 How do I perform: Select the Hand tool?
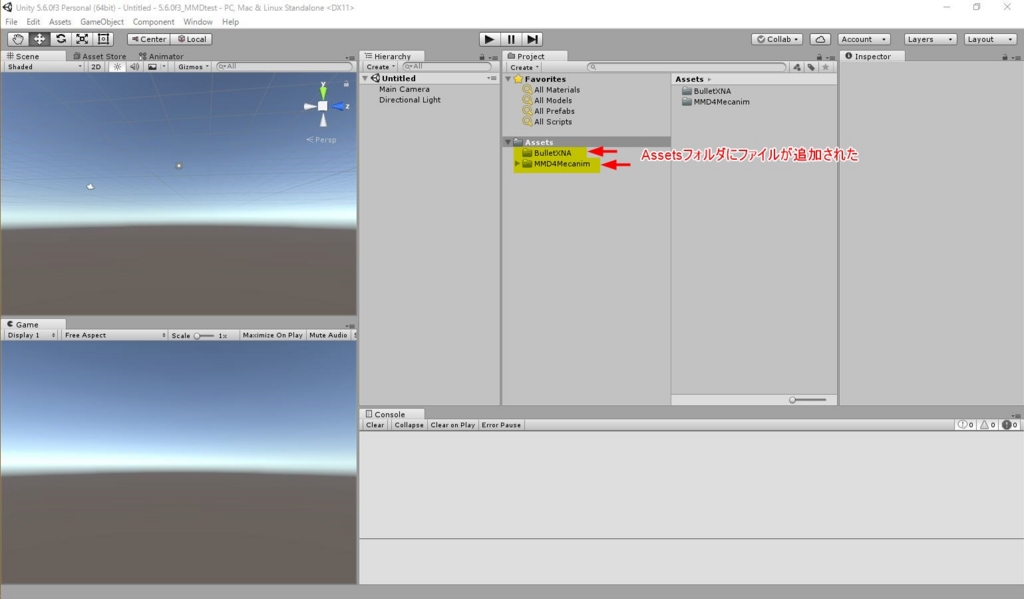18,39
